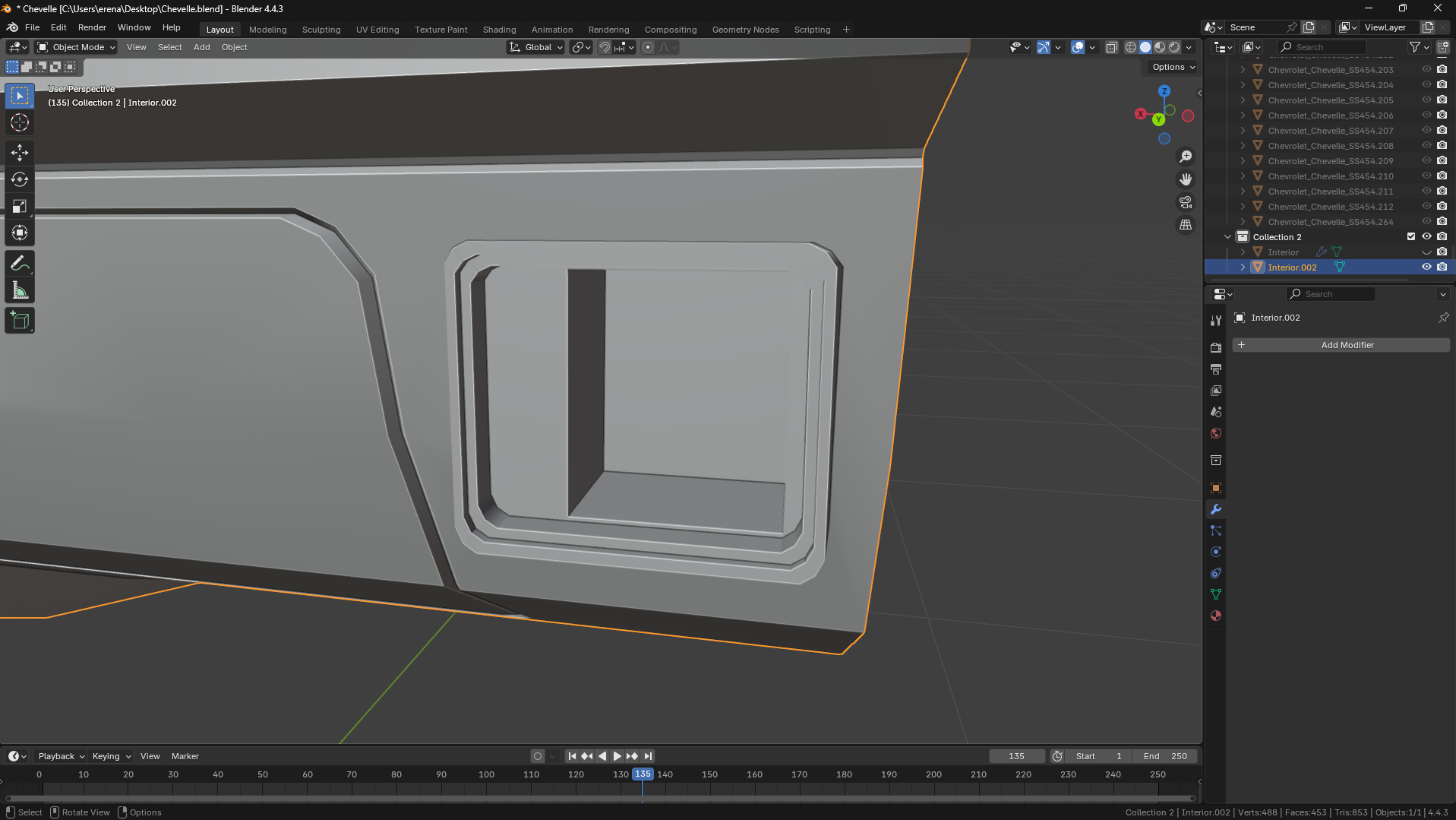Toggle the camera view icon
This screenshot has width=1456, height=820.
(1186, 202)
